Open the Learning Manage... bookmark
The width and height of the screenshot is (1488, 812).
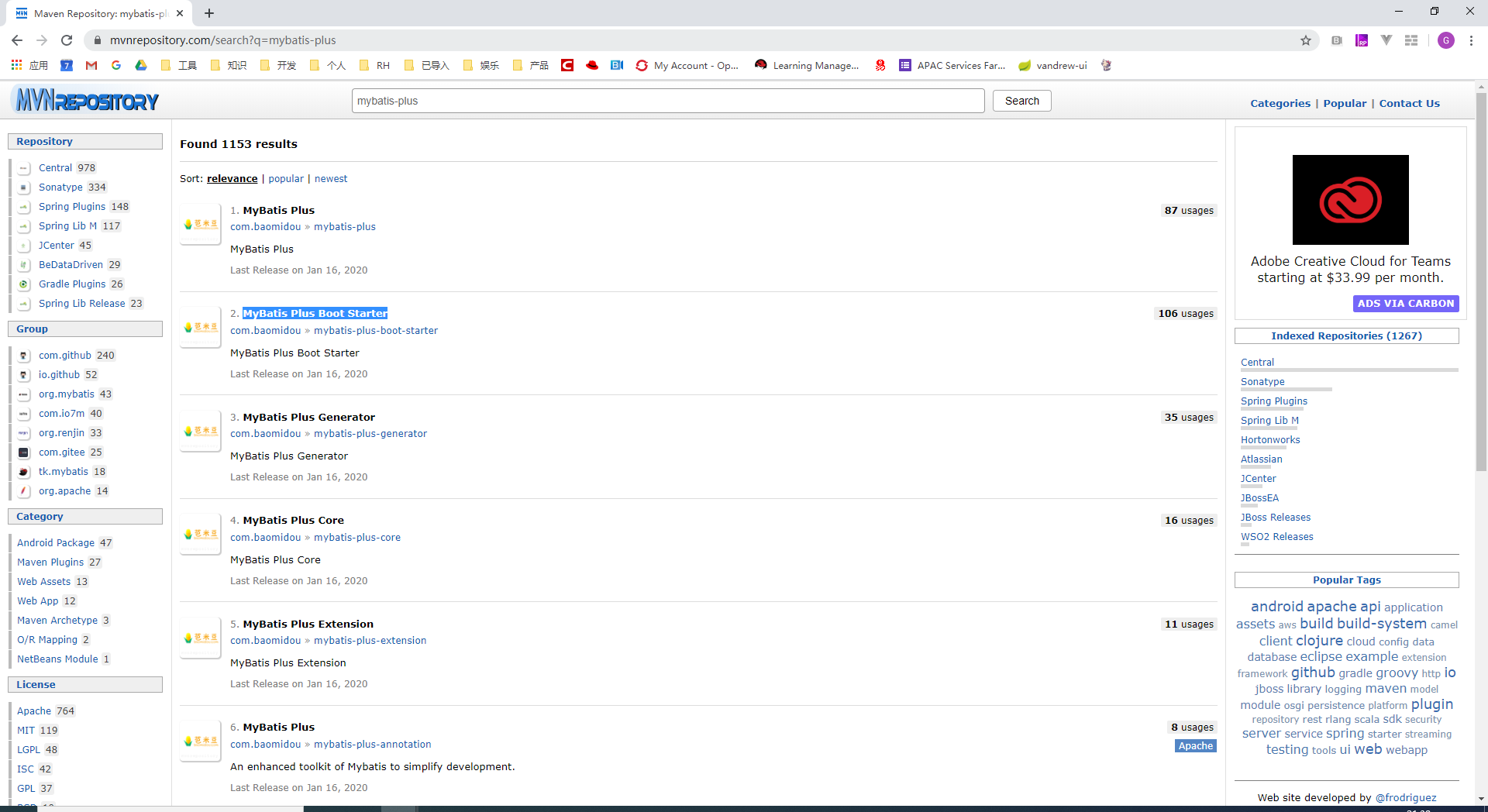(807, 65)
